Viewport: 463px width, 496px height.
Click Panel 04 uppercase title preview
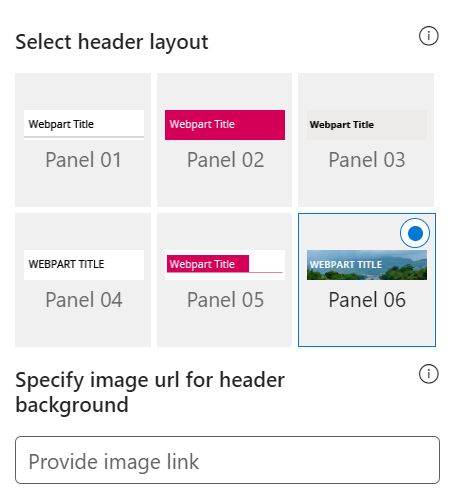(x=84, y=265)
